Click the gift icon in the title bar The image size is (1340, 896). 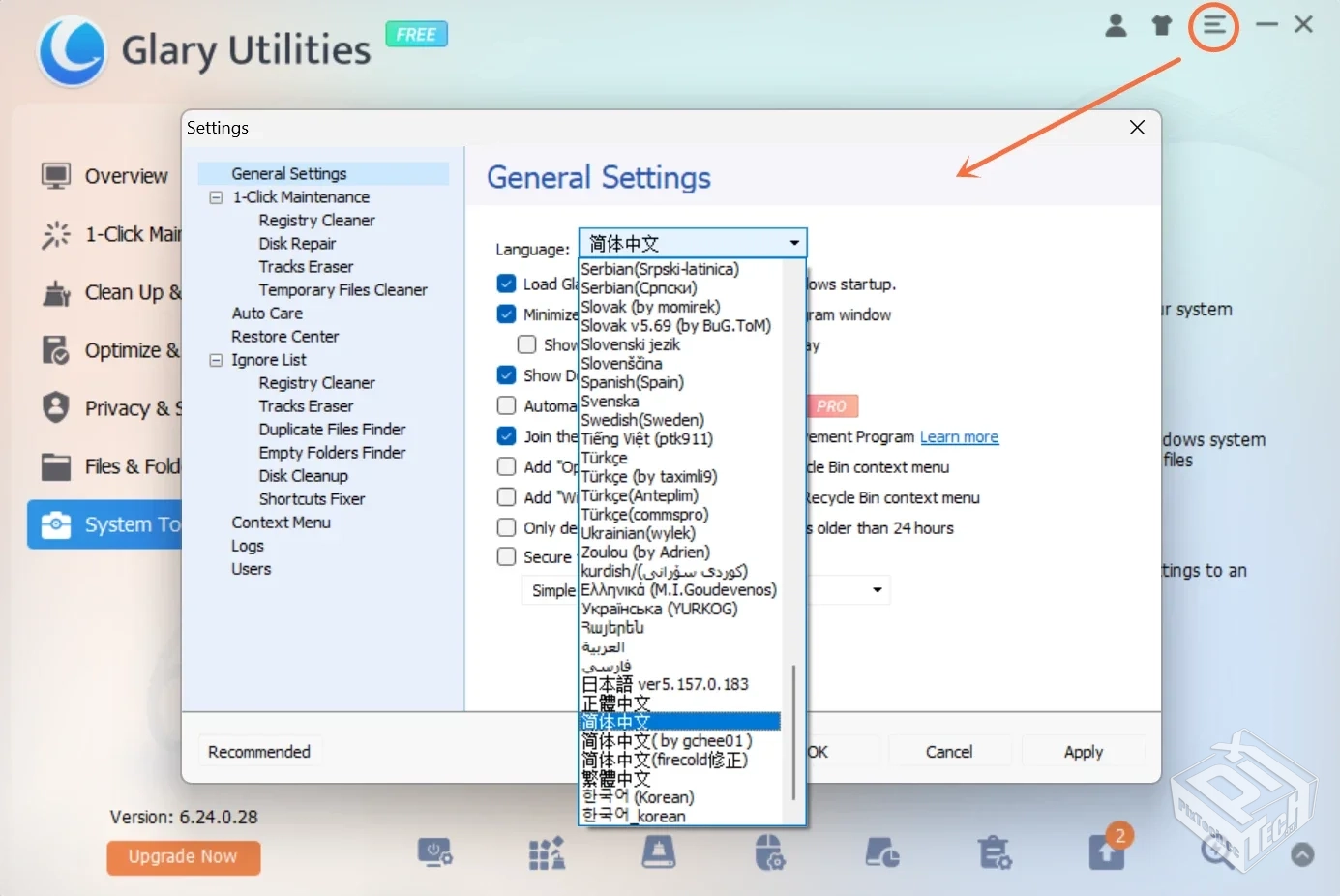[1161, 26]
